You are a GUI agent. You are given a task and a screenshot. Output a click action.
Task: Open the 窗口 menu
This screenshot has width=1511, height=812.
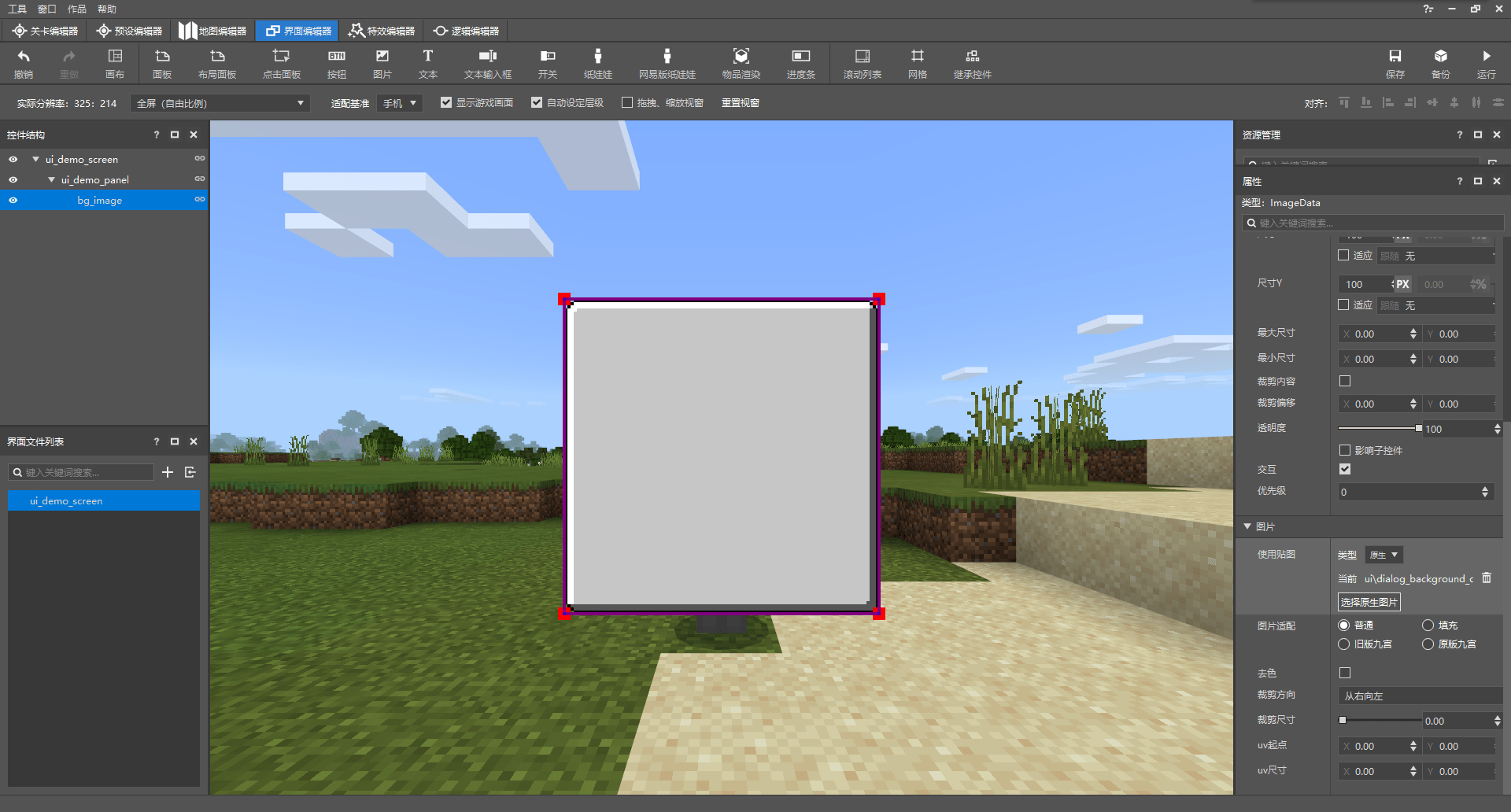47,9
